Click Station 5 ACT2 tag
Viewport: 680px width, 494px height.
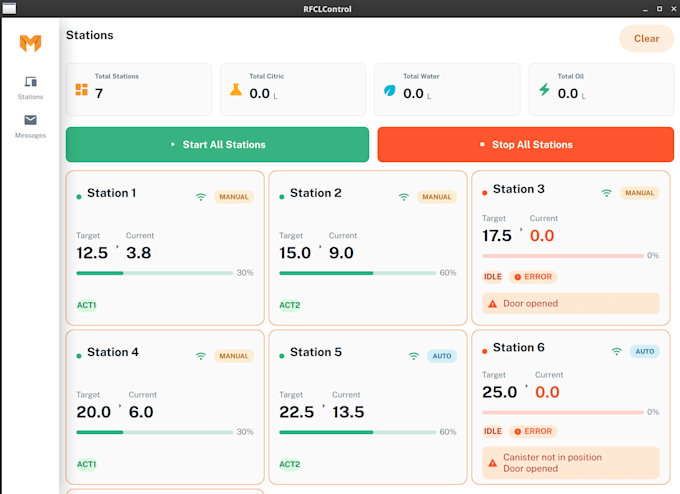[290, 465]
